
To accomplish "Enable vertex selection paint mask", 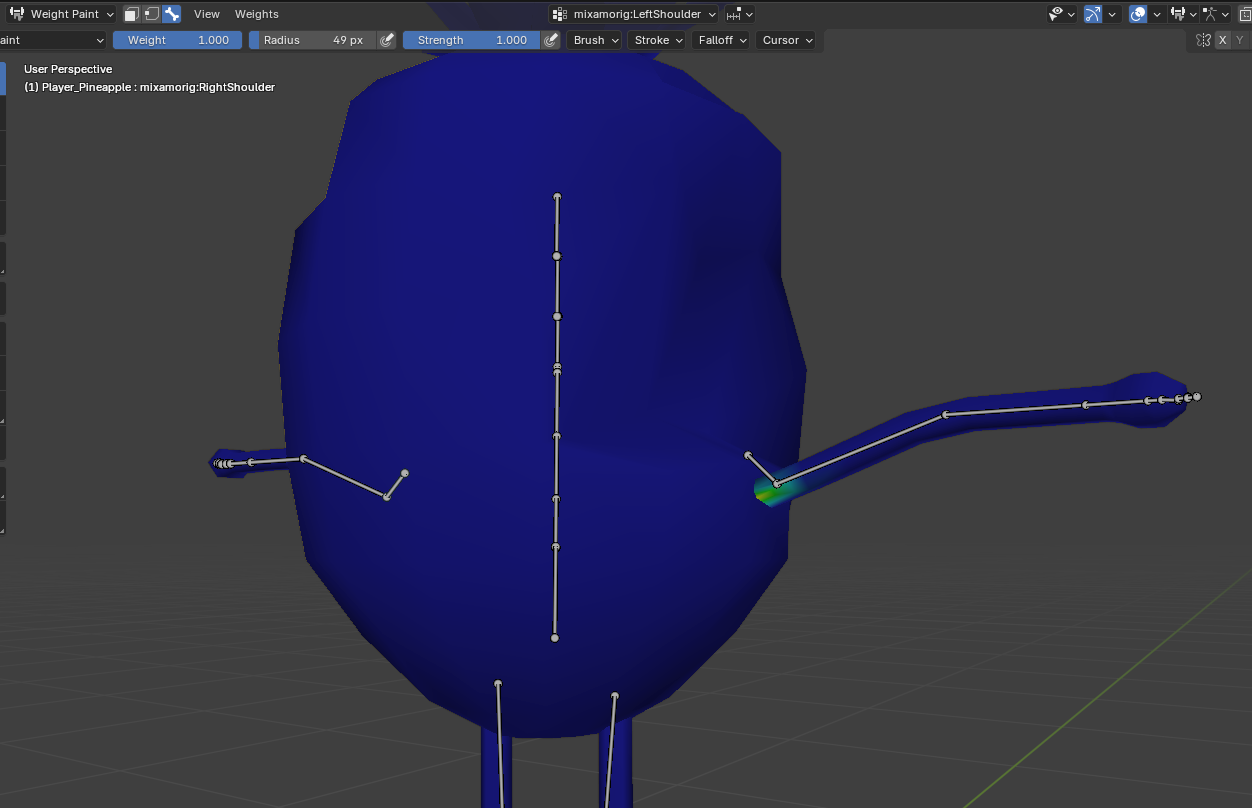I will (151, 14).
